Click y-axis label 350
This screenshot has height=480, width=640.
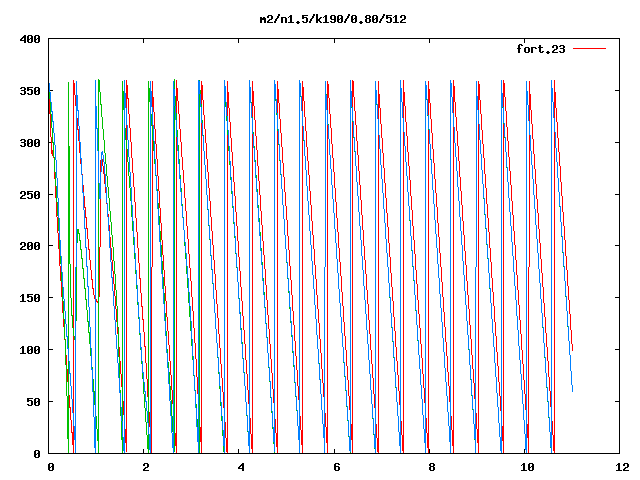click(x=30, y=91)
